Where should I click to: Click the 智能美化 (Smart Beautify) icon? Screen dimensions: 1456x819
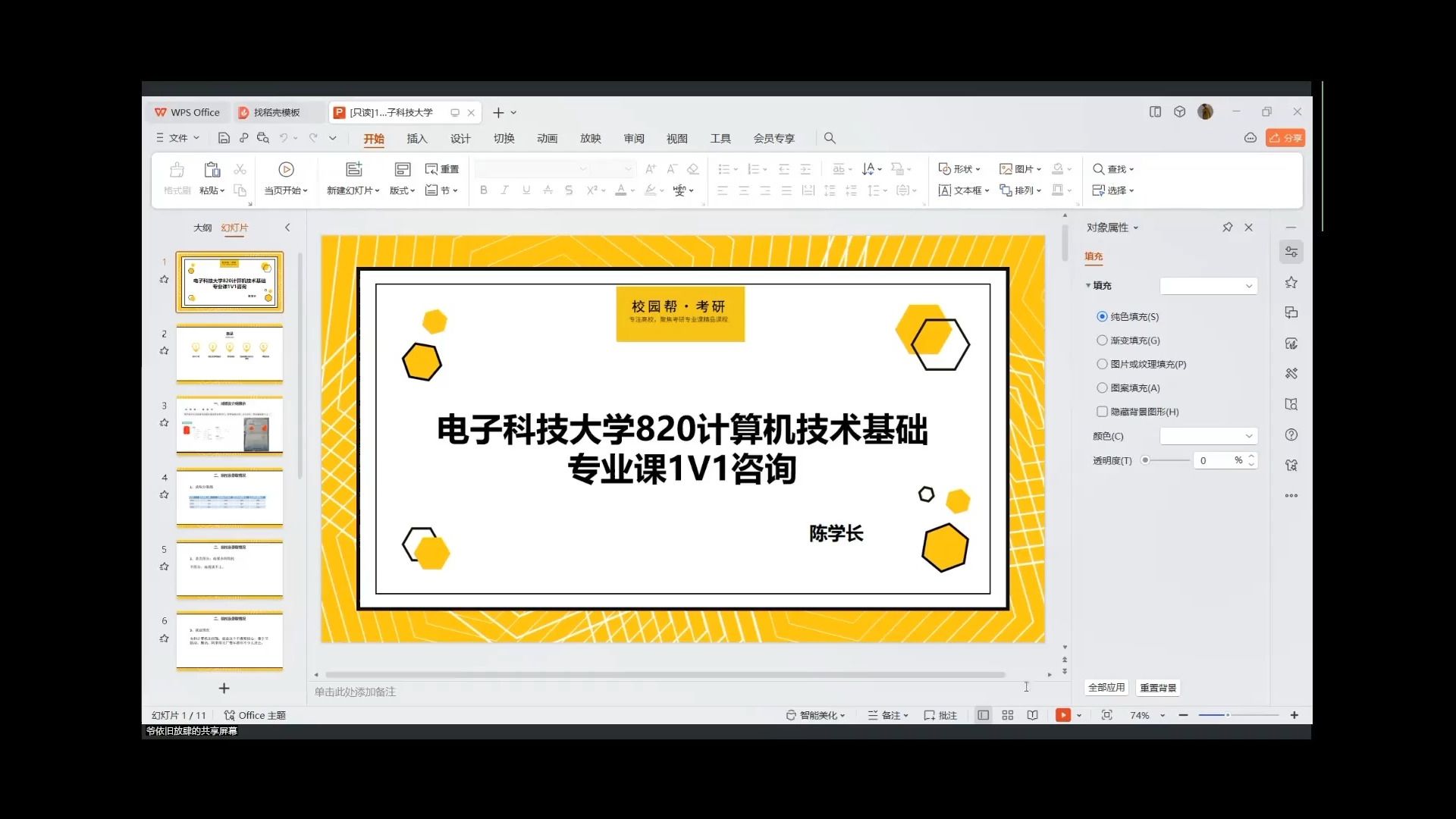(815, 714)
